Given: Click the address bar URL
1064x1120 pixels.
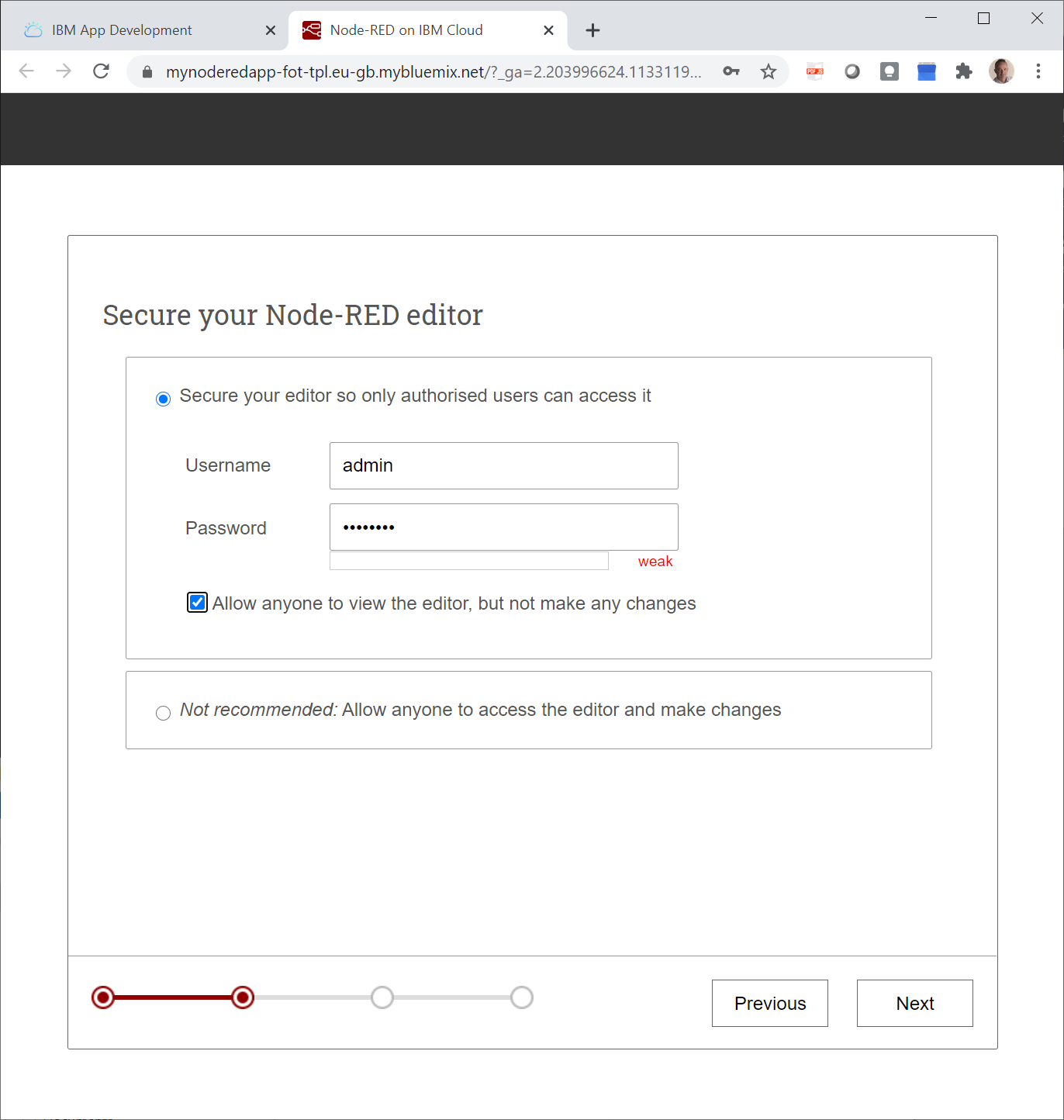Looking at the screenshot, I should tap(434, 72).
